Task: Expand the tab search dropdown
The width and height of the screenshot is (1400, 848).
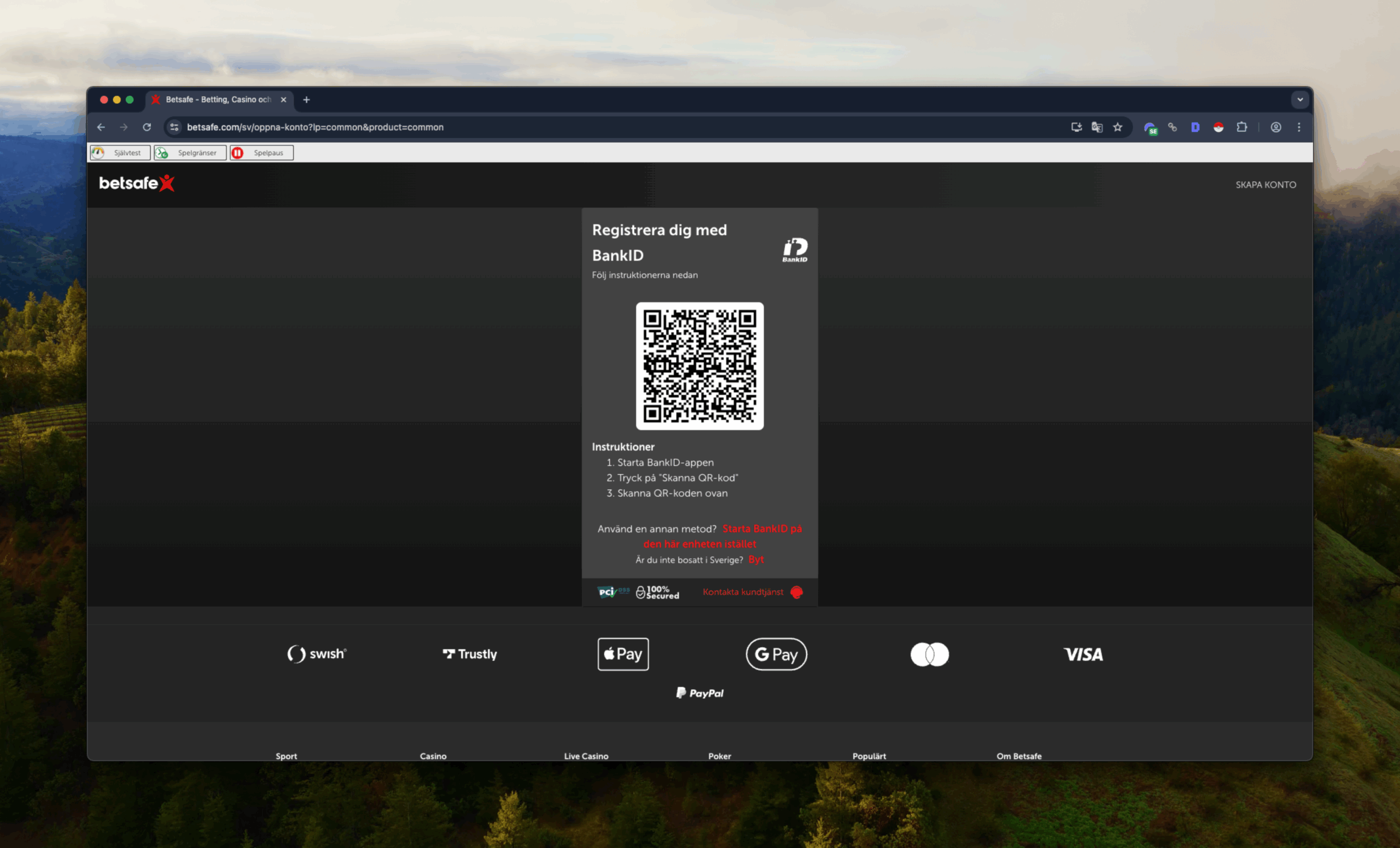Action: [x=1299, y=100]
